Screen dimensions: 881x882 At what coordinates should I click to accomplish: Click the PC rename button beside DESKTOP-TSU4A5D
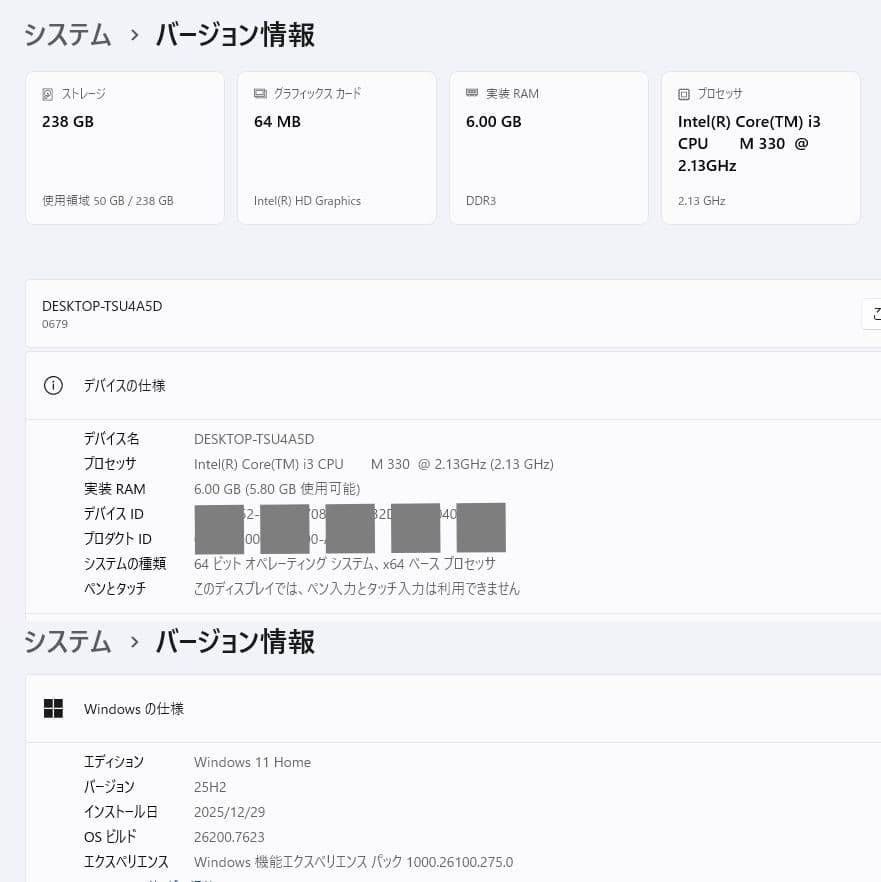(874, 313)
